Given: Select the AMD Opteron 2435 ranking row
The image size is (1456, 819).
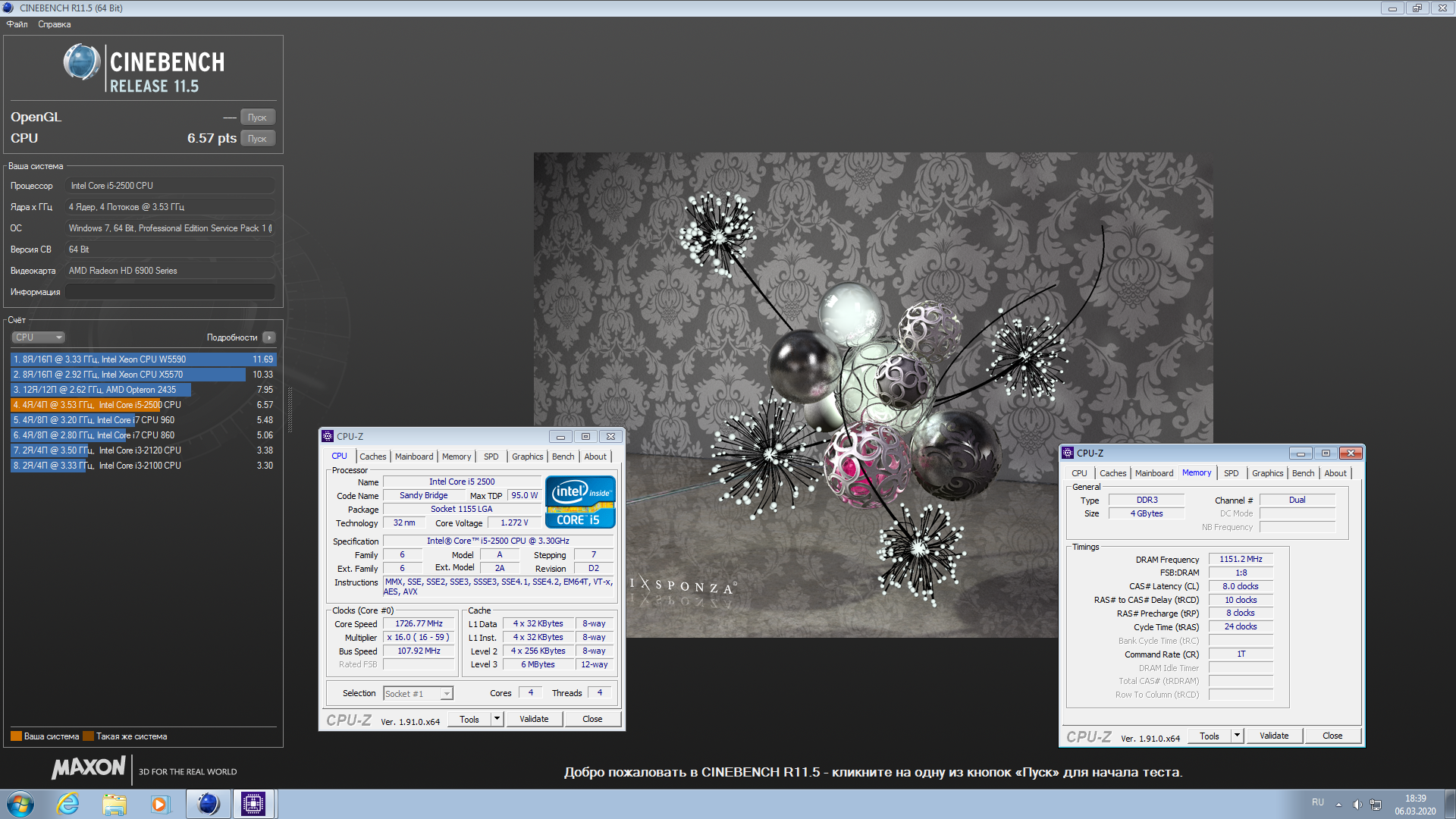Looking at the screenshot, I should tap(143, 390).
